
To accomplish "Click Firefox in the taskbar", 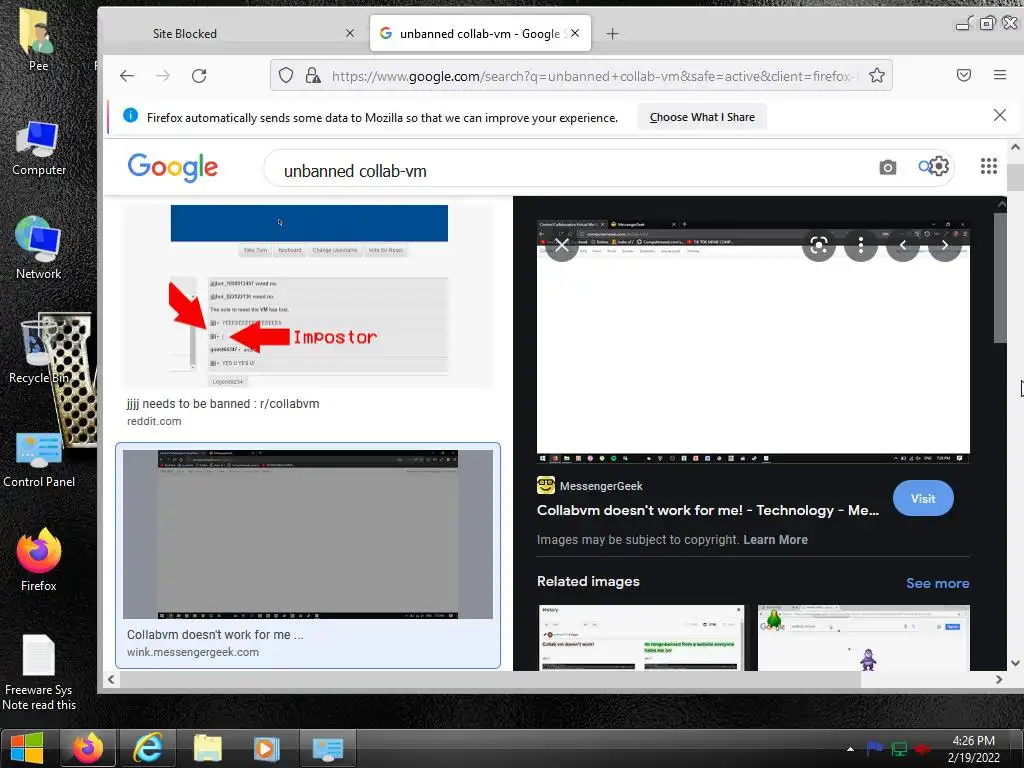I will (88, 748).
